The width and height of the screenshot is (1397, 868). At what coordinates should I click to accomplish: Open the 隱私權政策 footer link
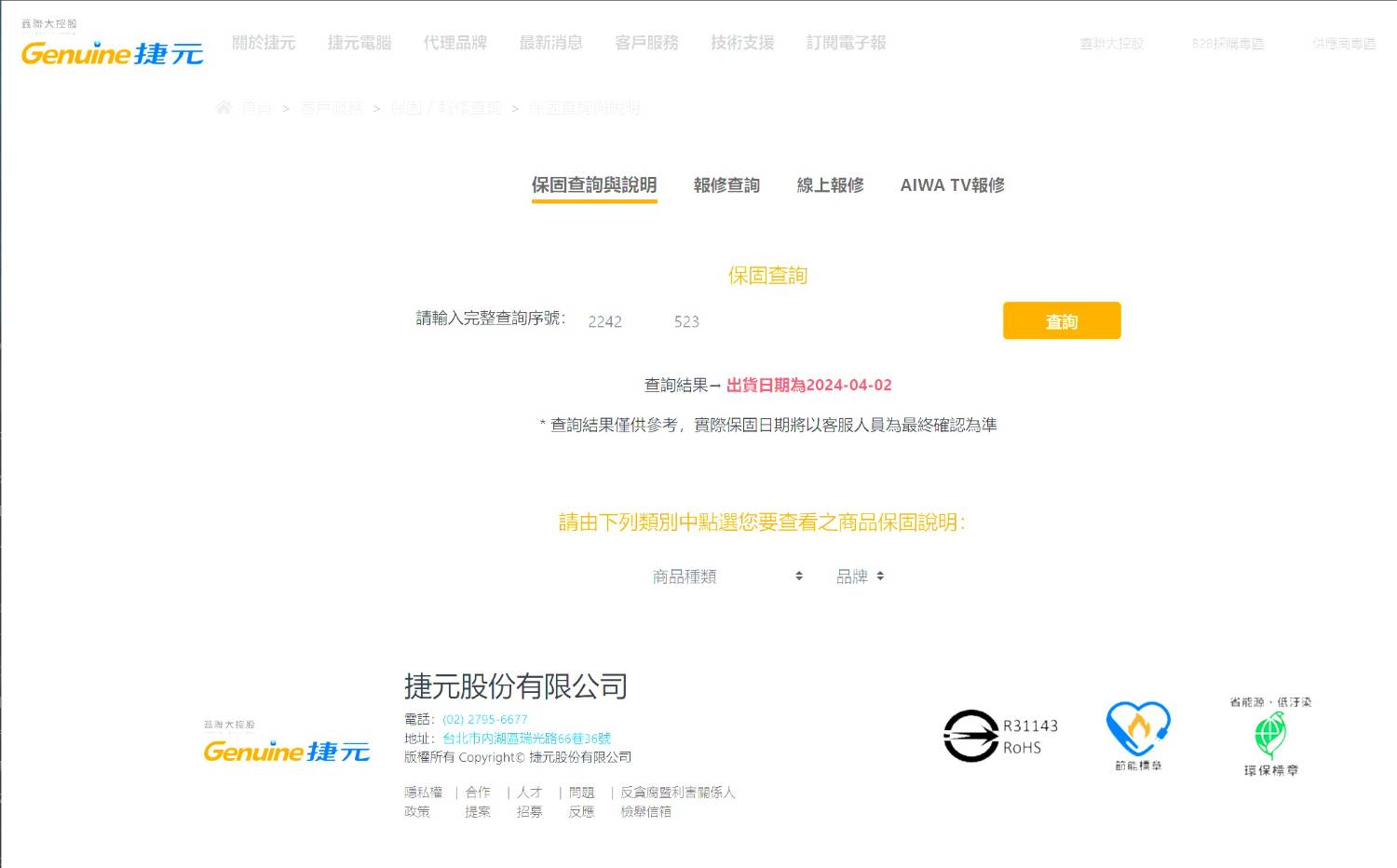pos(424,801)
